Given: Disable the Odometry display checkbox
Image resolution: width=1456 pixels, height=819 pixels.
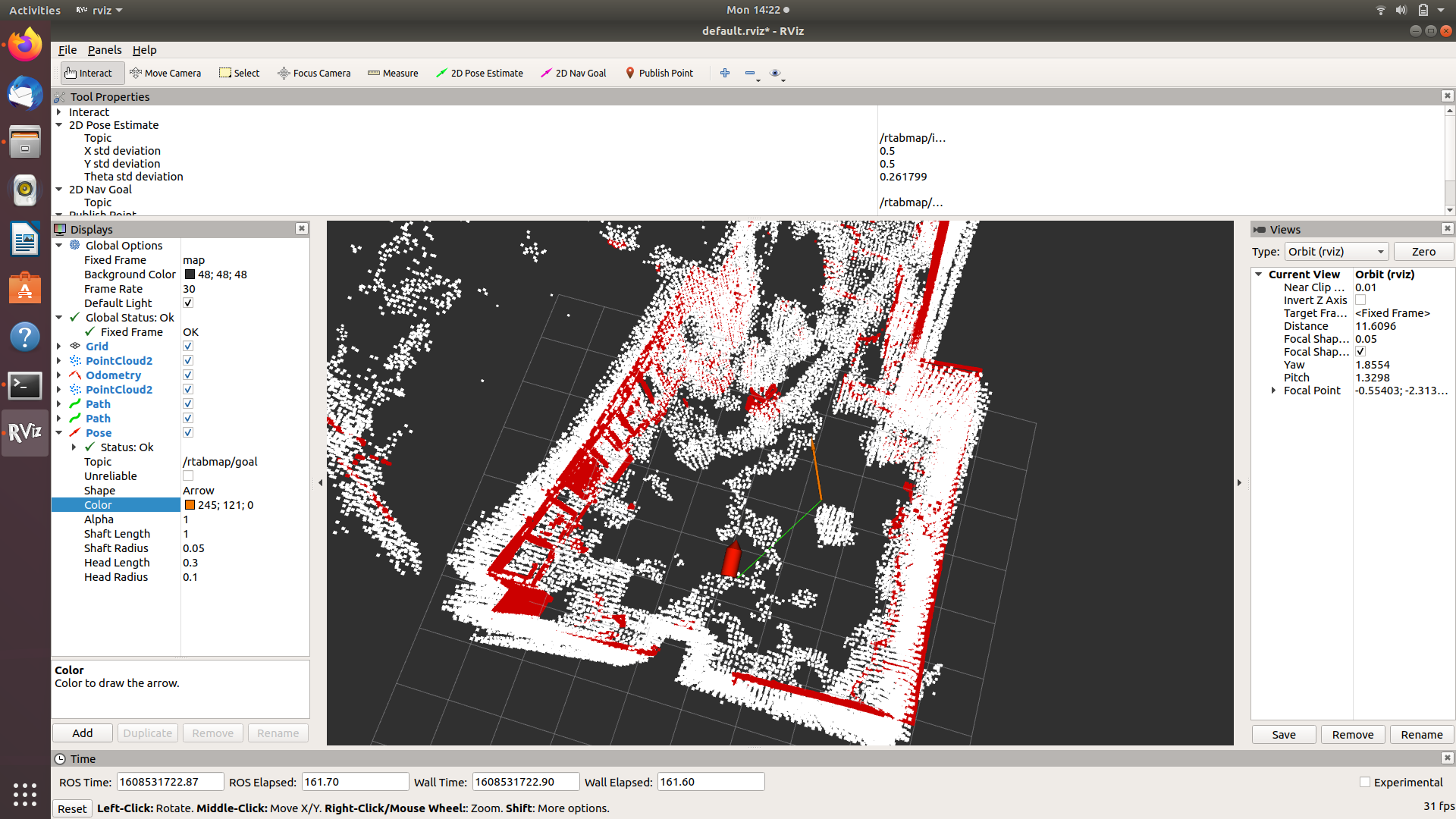Looking at the screenshot, I should click(188, 375).
